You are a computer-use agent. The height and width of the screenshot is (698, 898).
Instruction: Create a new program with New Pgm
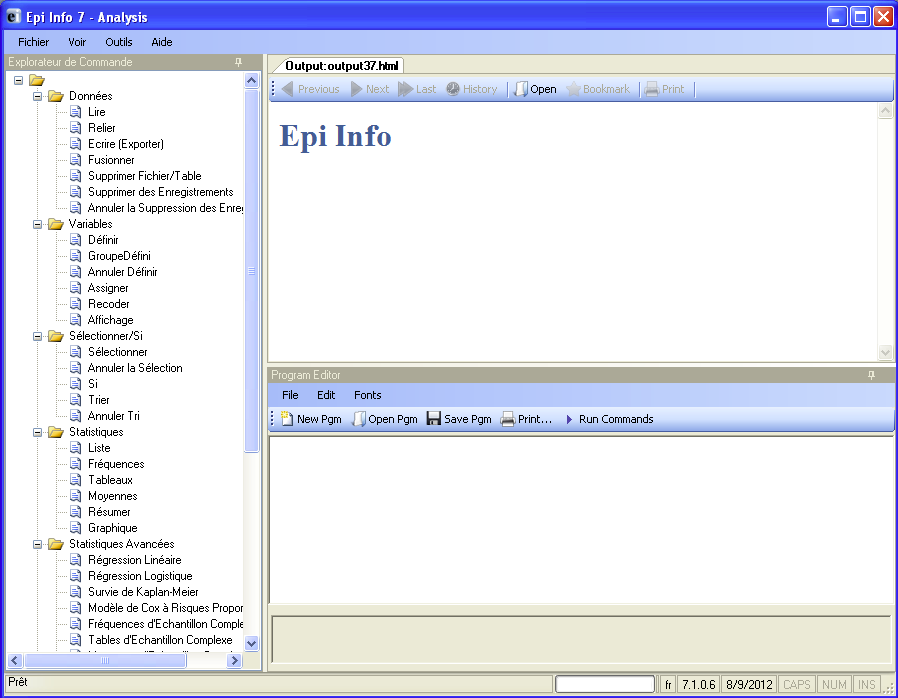tap(311, 419)
